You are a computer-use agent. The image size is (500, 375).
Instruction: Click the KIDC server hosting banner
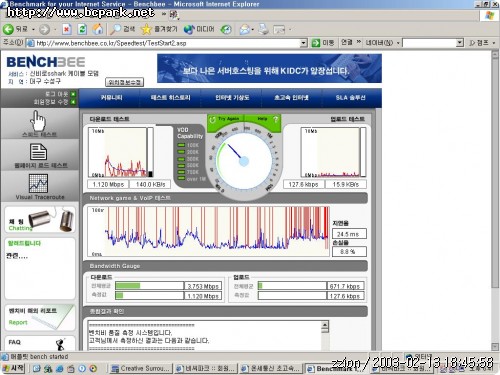[x=269, y=68]
